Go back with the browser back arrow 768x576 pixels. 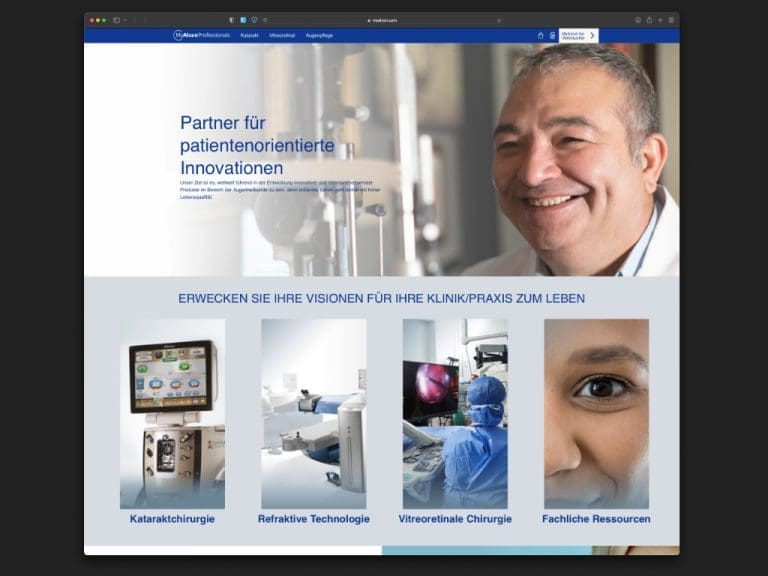pyautogui.click(x=135, y=20)
